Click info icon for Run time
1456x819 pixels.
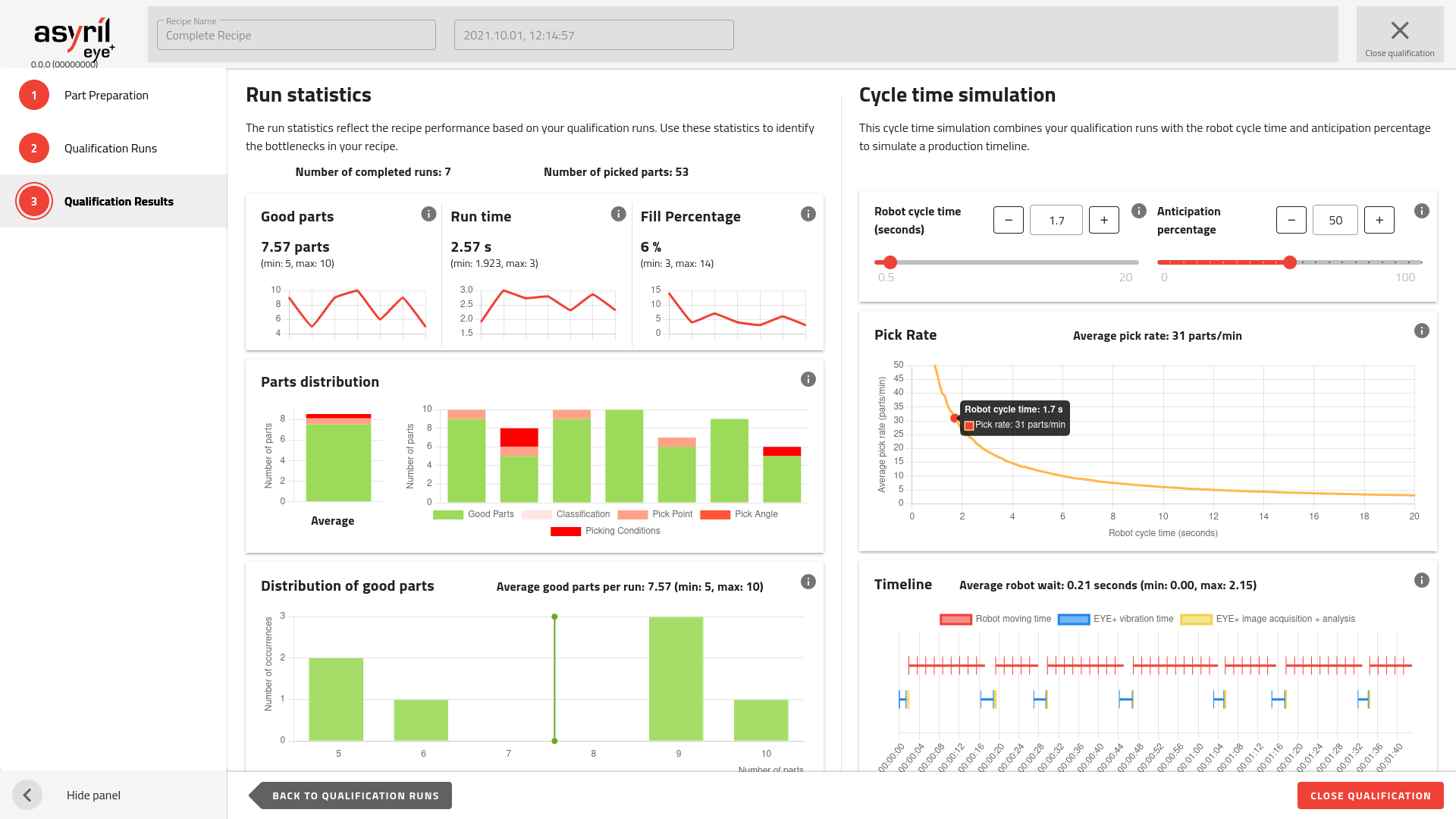coord(618,214)
